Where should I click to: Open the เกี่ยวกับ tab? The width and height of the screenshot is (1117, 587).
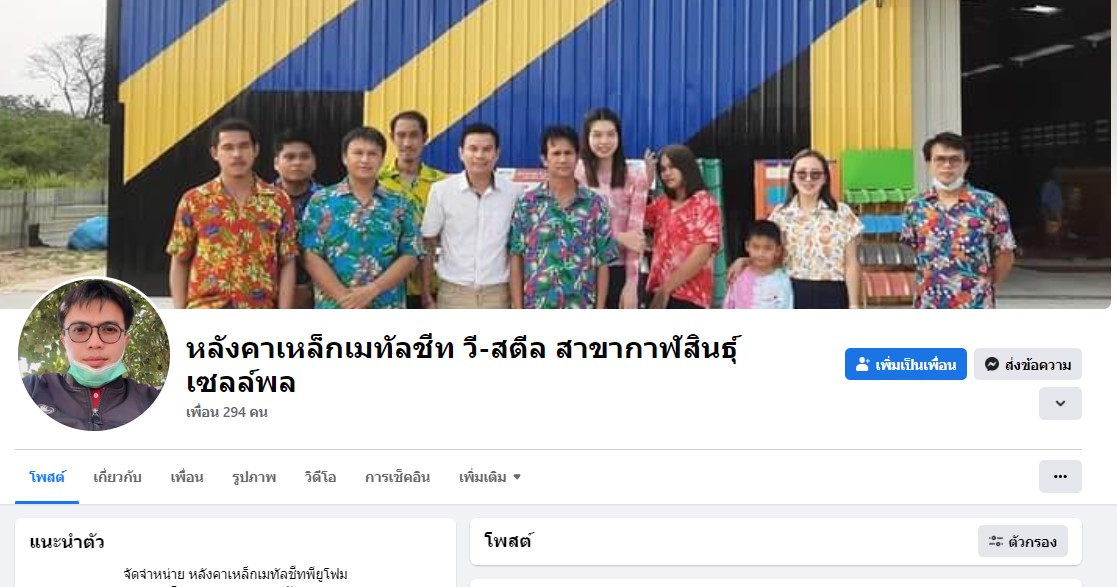pyautogui.click(x=118, y=477)
